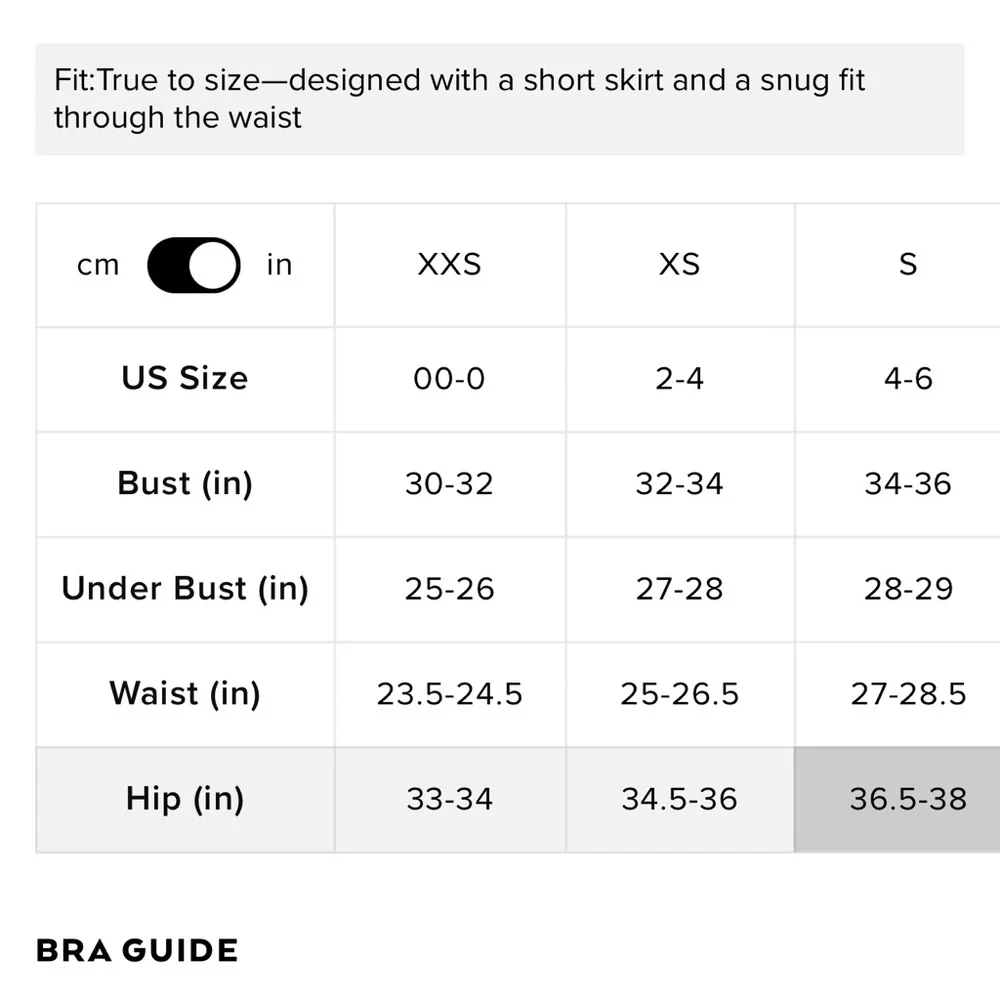This screenshot has width=1000, height=1000.
Task: Click the Hip (in) row label
Action: 185,799
